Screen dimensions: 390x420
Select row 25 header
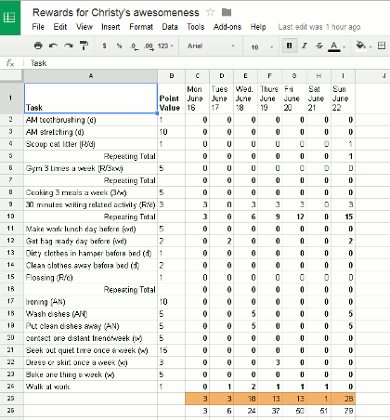11,398
